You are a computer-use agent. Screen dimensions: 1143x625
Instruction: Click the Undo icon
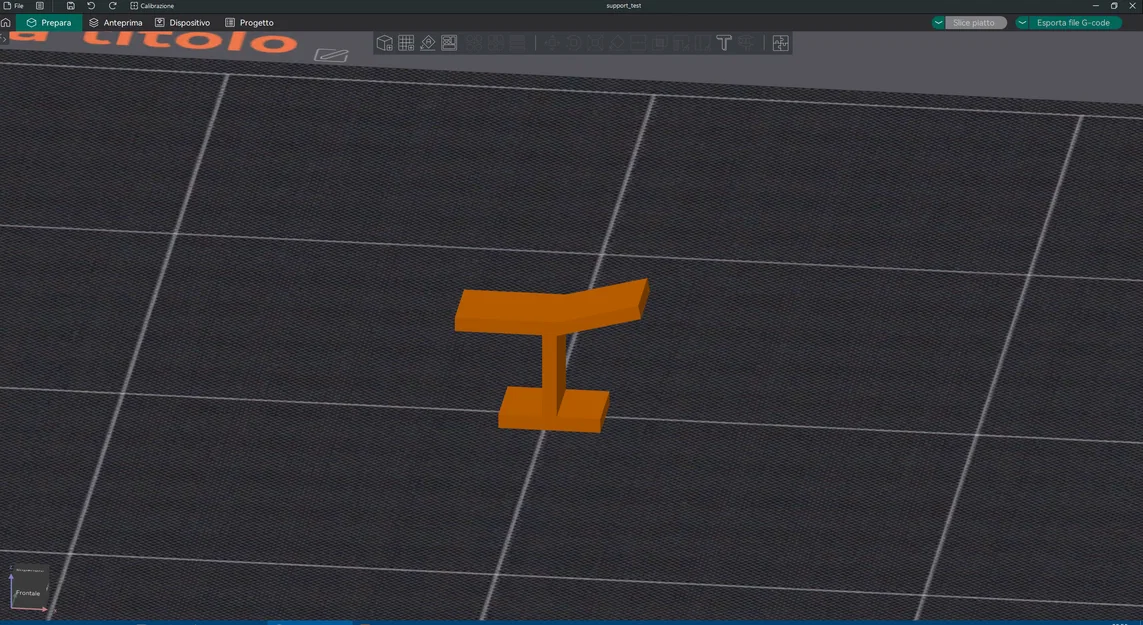(x=91, y=5)
